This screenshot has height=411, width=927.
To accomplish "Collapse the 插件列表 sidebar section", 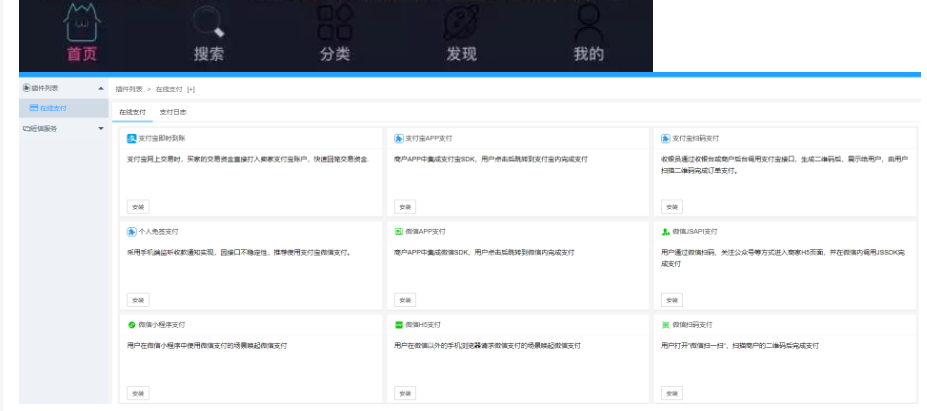I will pyautogui.click(x=100, y=89).
